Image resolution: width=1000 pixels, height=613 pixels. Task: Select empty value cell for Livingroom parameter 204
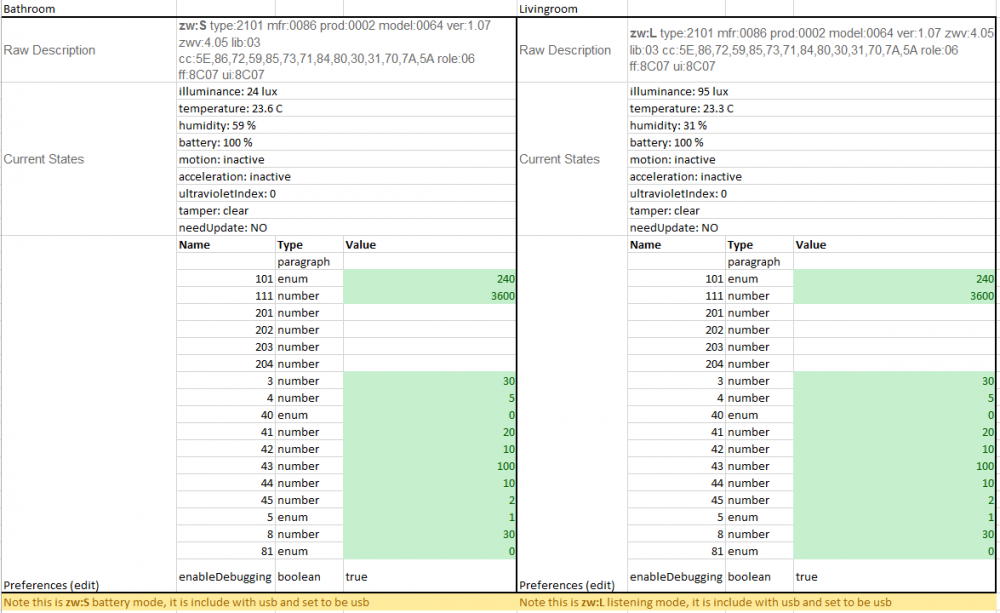click(894, 364)
